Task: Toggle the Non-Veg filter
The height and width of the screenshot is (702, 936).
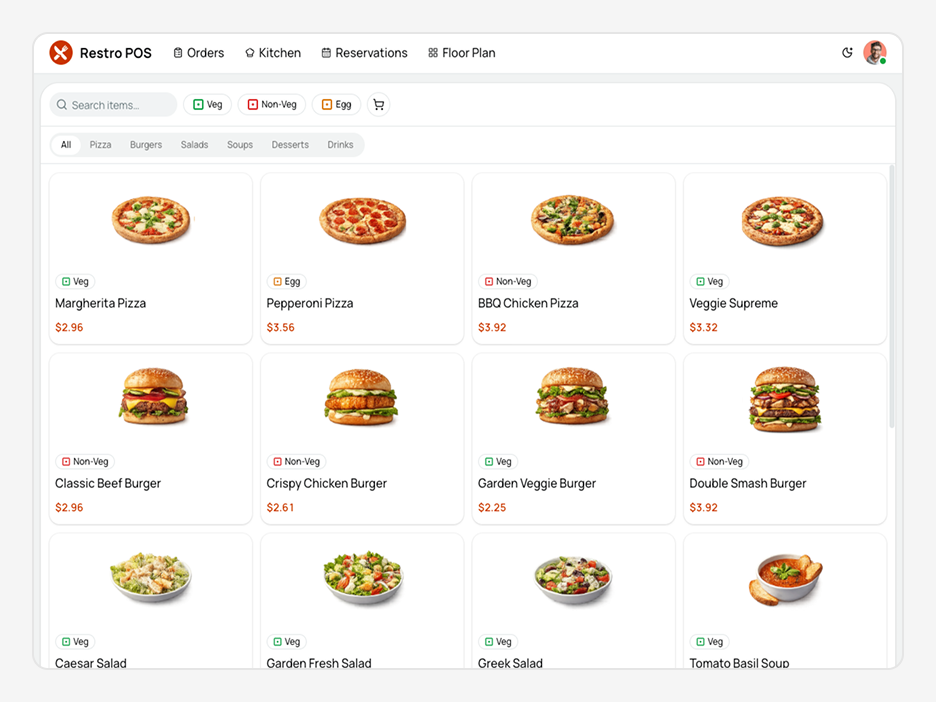Action: (x=272, y=104)
